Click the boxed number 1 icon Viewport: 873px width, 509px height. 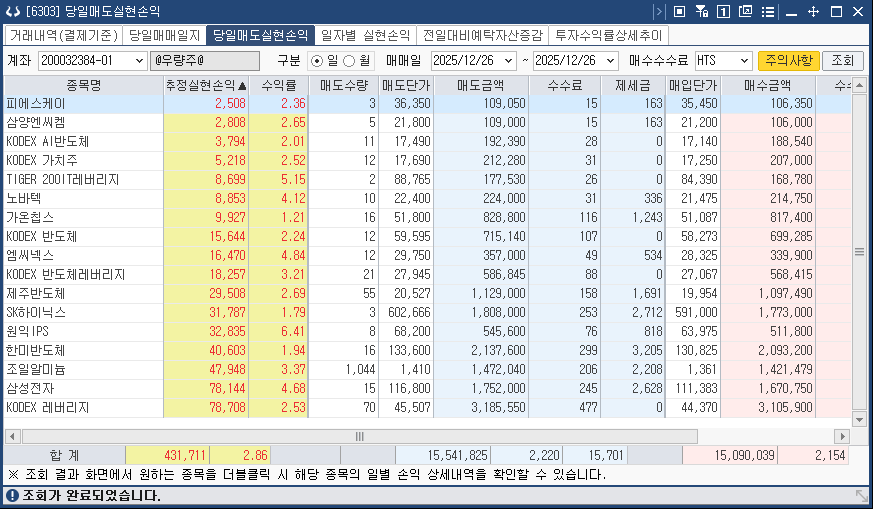723,11
